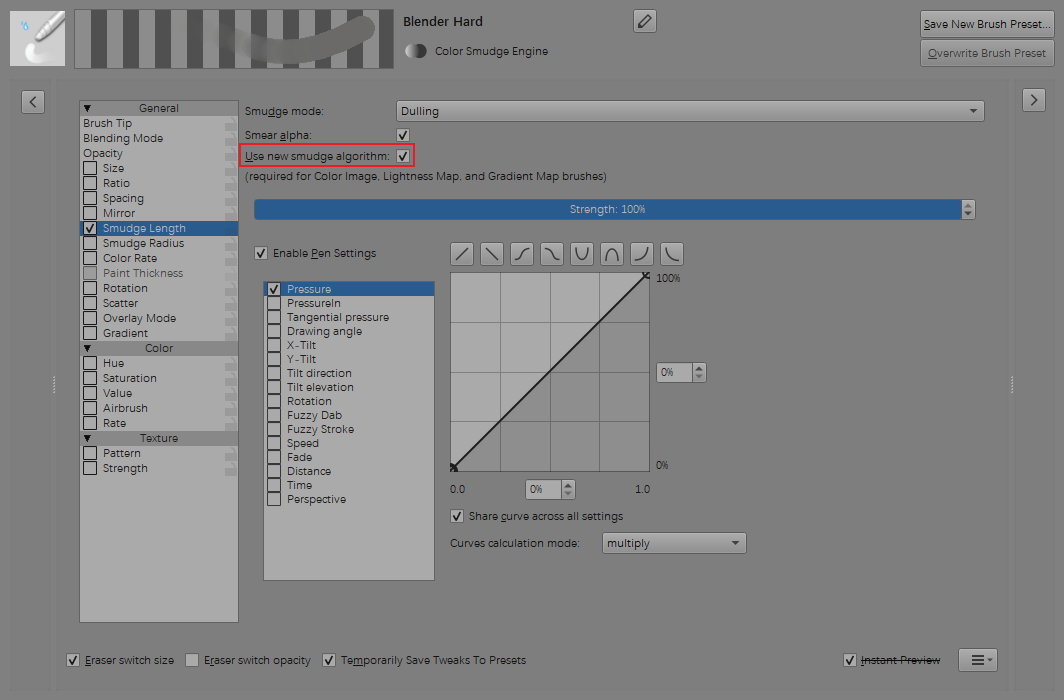The image size is (1064, 700).
Task: Collapse the General section triangle
Action: [x=88, y=109]
